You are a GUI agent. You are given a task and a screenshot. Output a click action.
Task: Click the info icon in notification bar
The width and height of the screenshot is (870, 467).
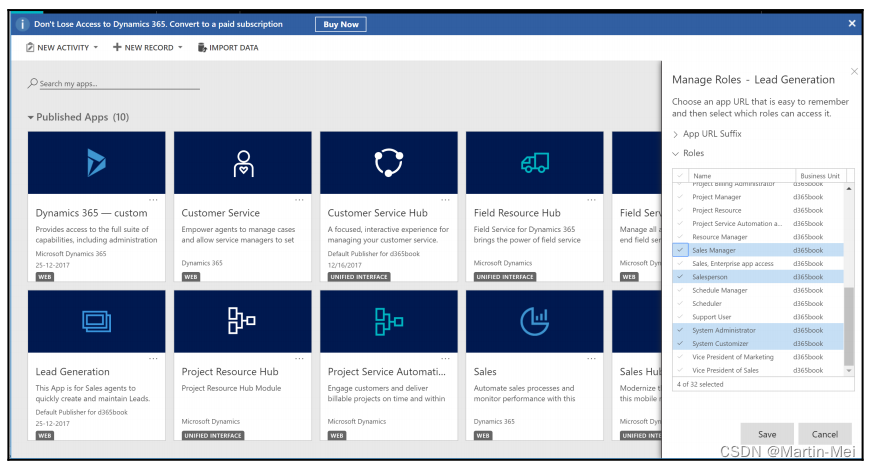tap(22, 24)
